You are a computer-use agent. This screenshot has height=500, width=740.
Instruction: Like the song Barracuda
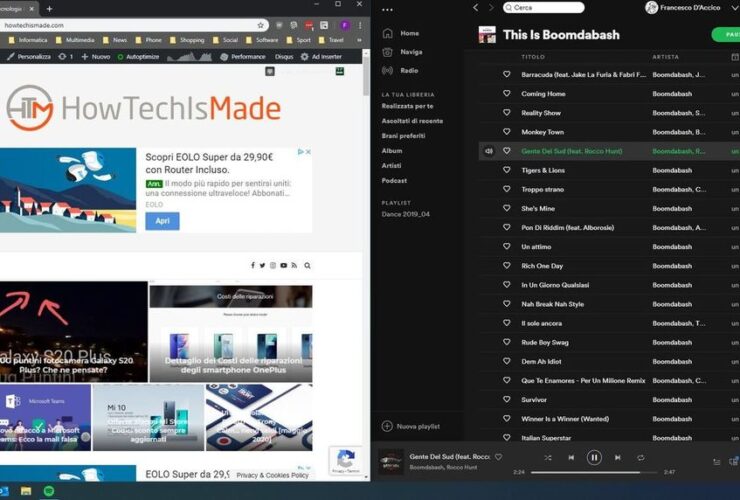[x=506, y=74]
